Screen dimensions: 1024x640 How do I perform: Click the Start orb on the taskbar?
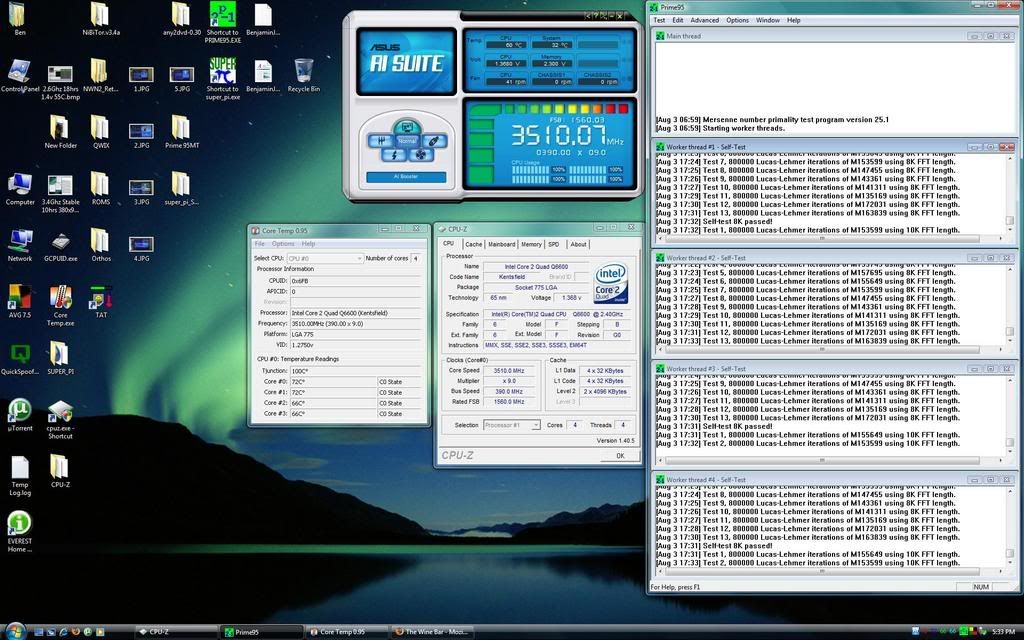click(x=14, y=630)
